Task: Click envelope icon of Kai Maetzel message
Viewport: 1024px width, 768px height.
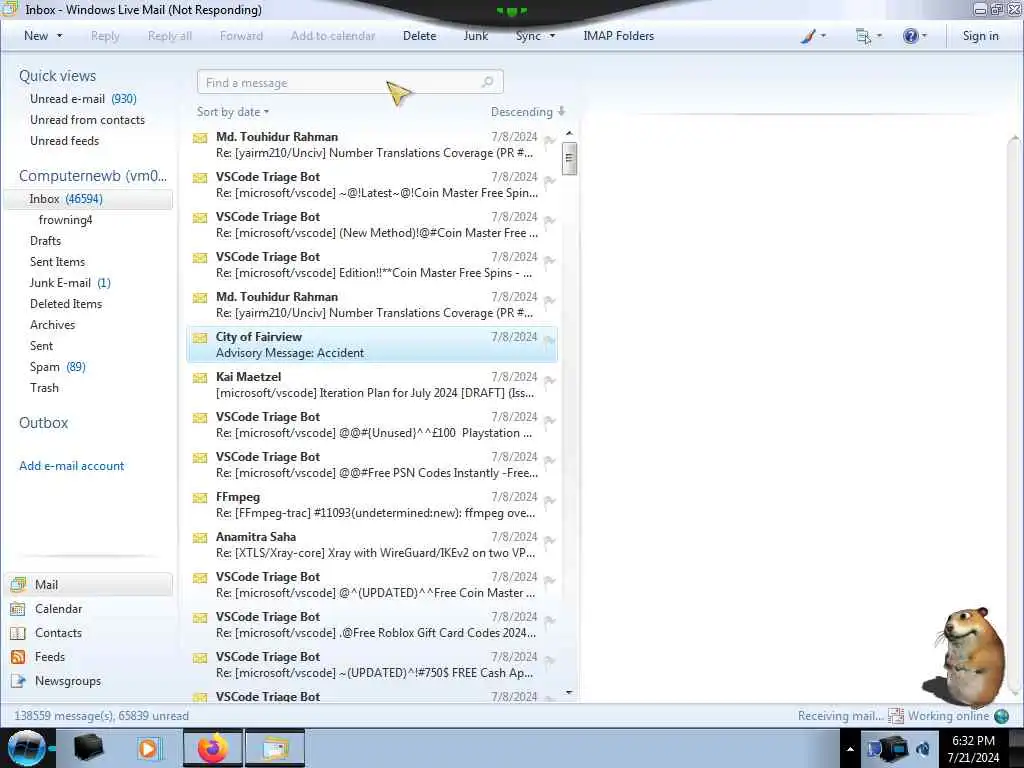Action: coord(200,377)
